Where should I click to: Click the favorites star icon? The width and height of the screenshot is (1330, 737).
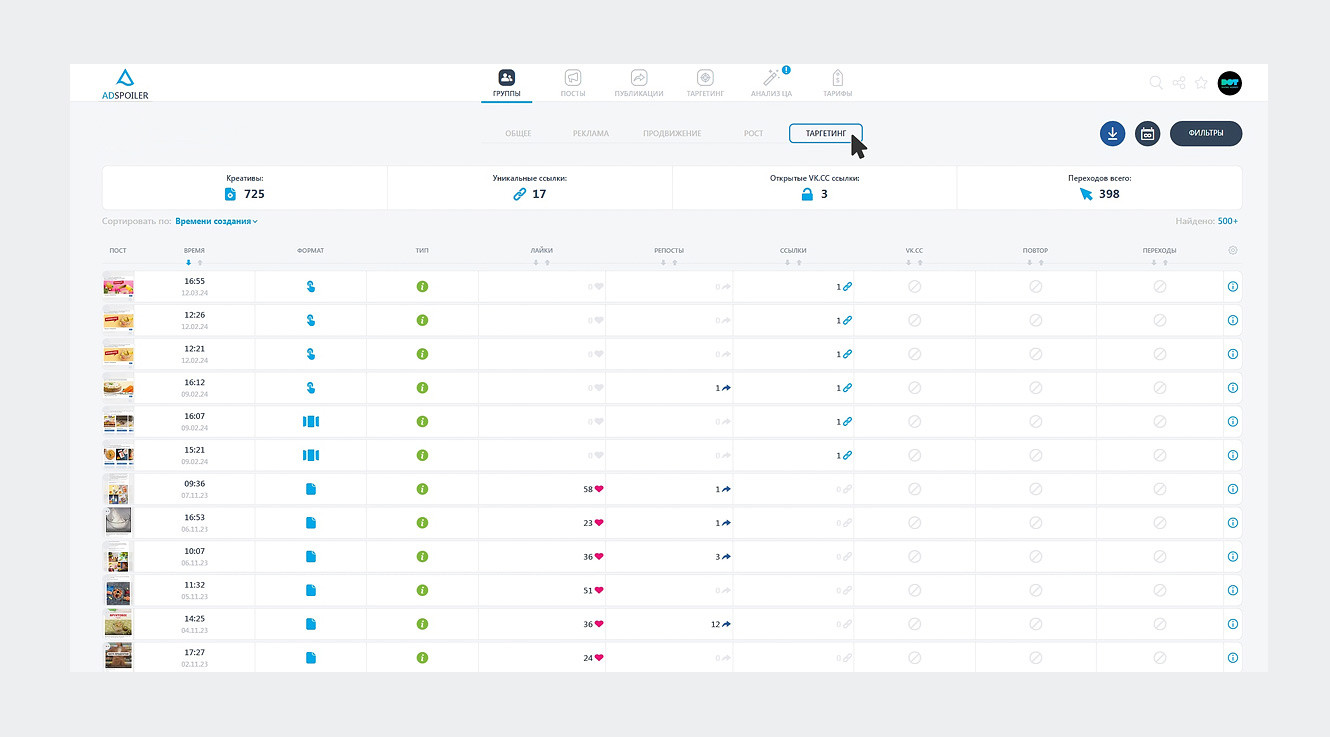[x=1201, y=83]
